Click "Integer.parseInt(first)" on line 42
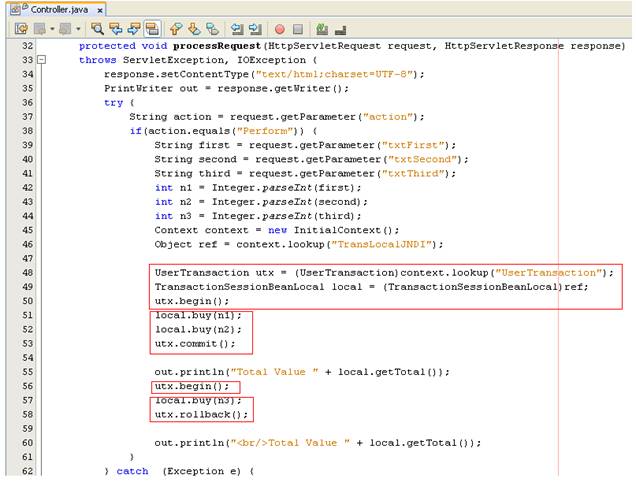The width and height of the screenshot is (636, 497). point(283,188)
